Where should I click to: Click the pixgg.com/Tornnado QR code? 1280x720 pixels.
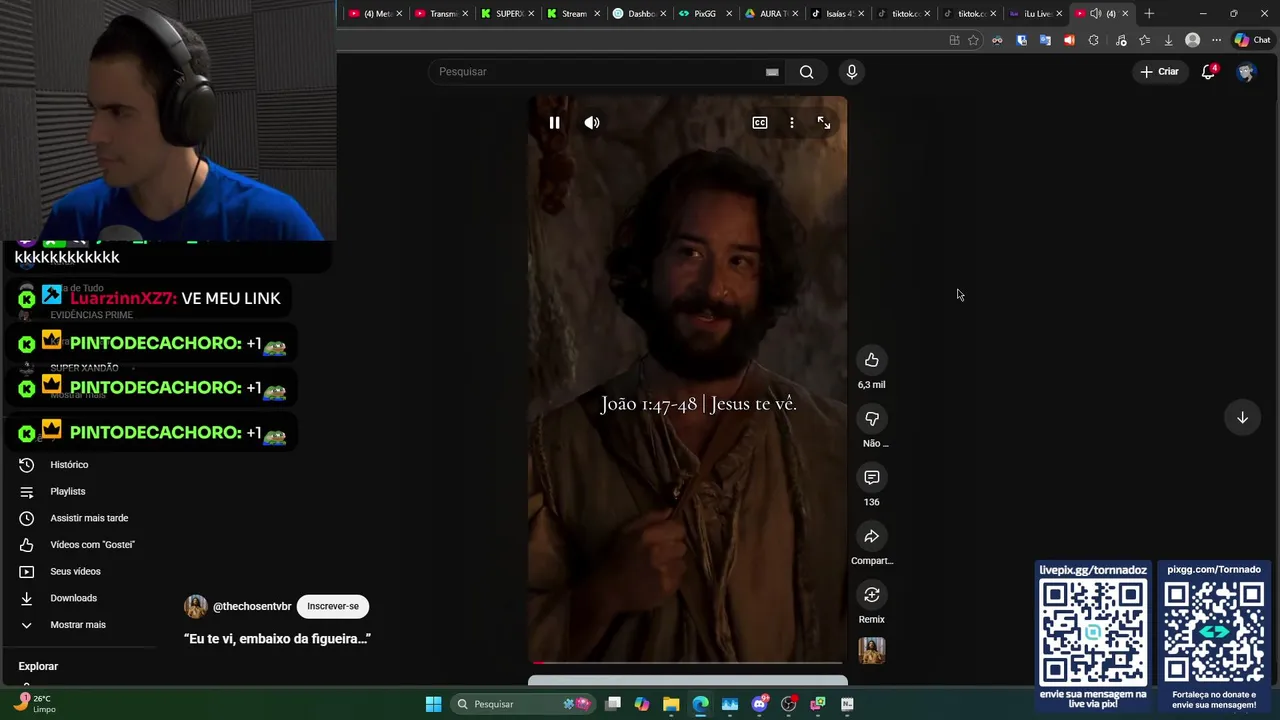[1214, 631]
